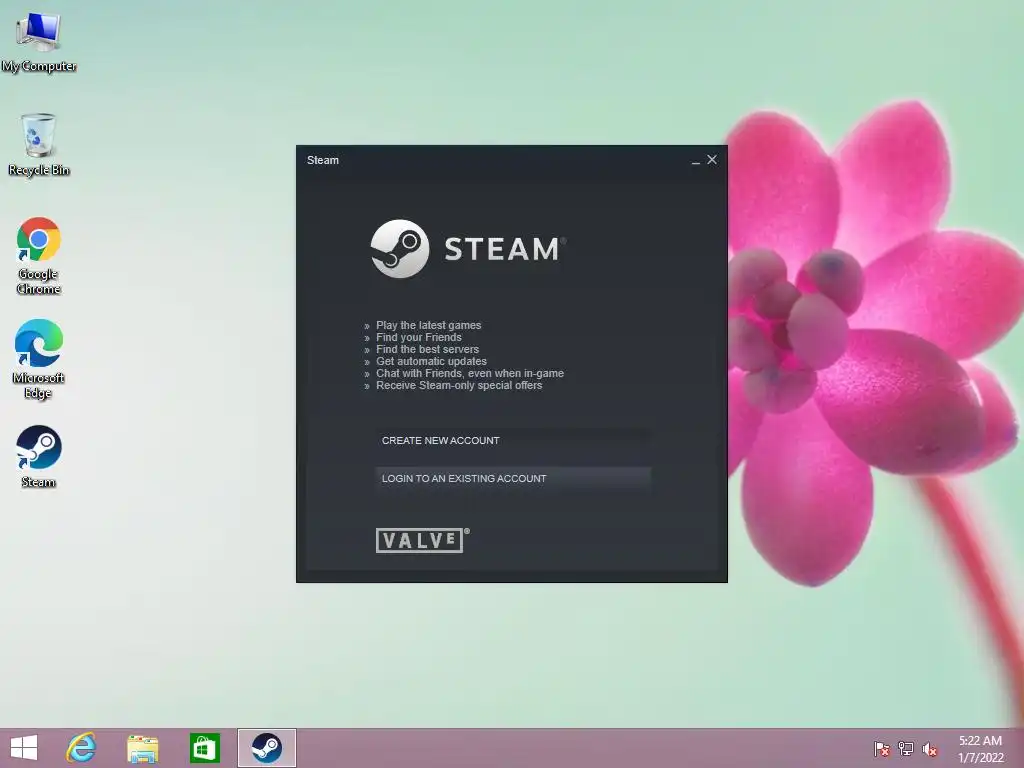Open the Windows Start button

click(x=24, y=748)
